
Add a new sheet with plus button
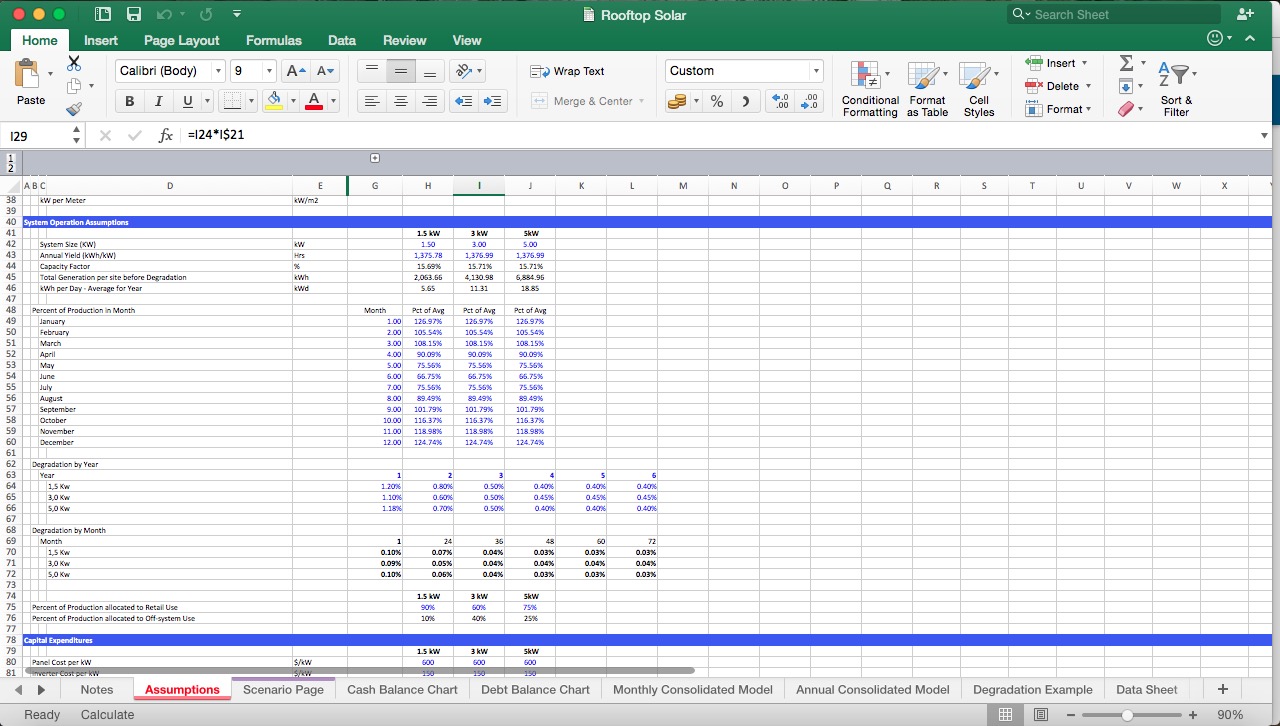1222,689
